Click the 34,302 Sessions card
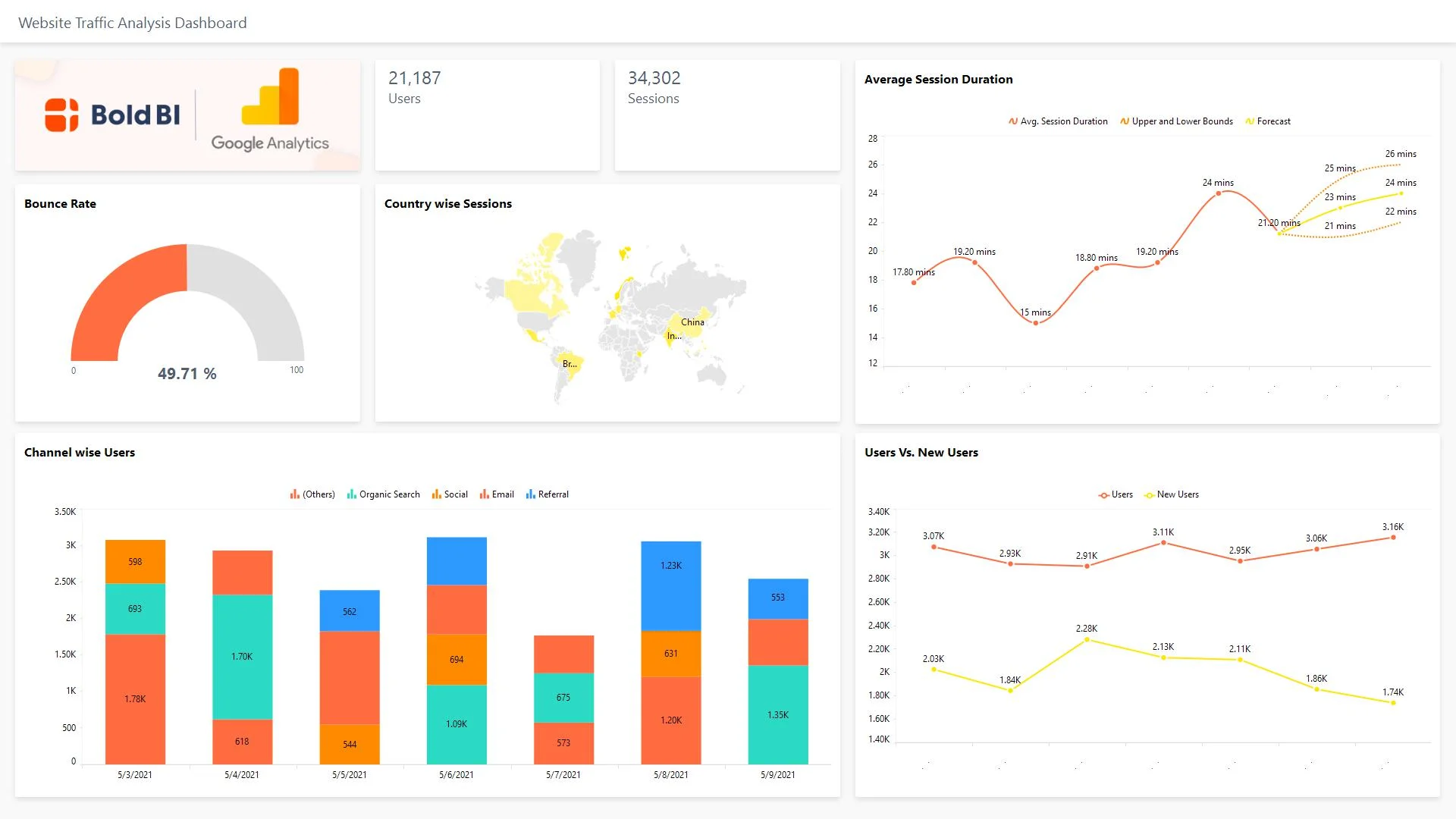 727,115
